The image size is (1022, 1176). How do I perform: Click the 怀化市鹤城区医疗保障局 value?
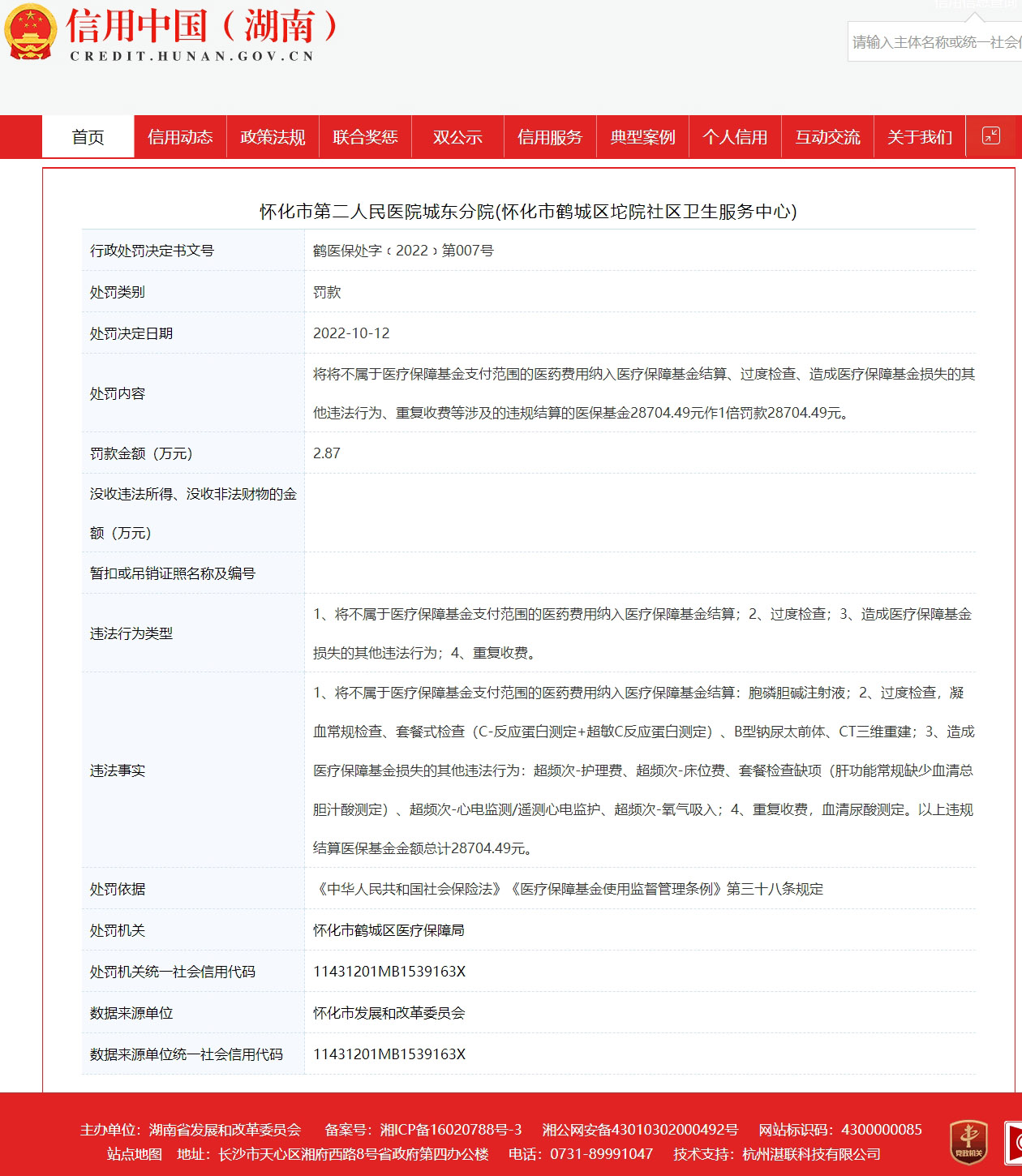[389, 930]
